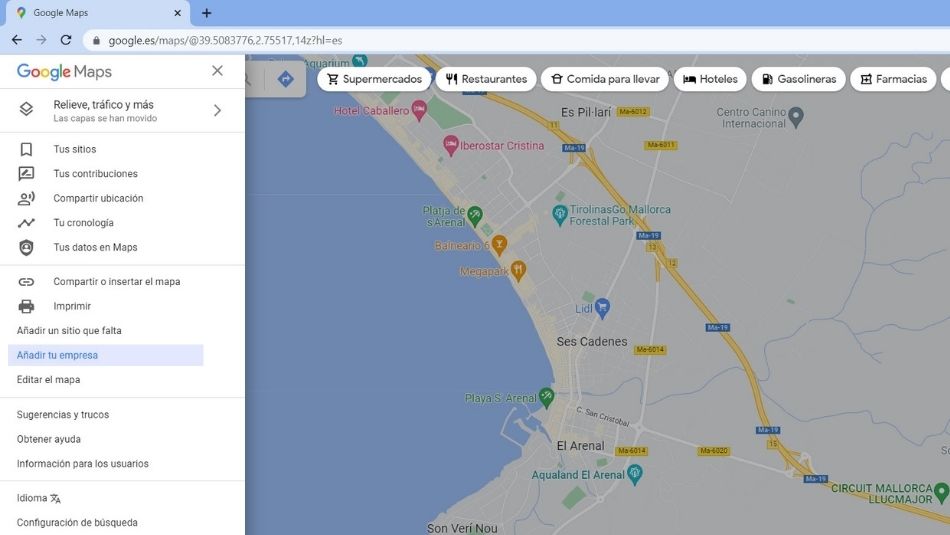The width and height of the screenshot is (950, 535).
Task: Click the link icon for sharing map
Action: (27, 282)
